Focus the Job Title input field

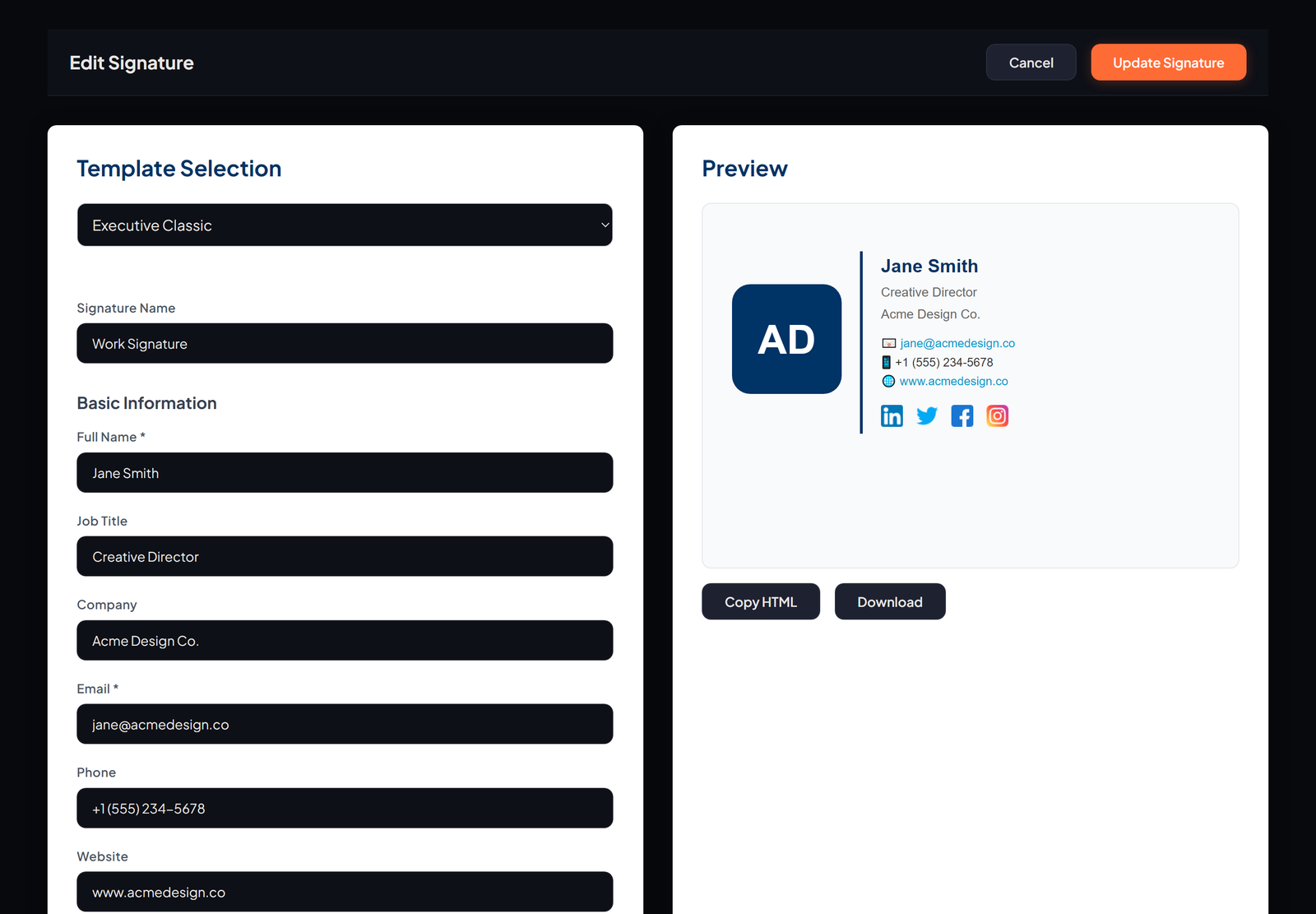point(345,556)
